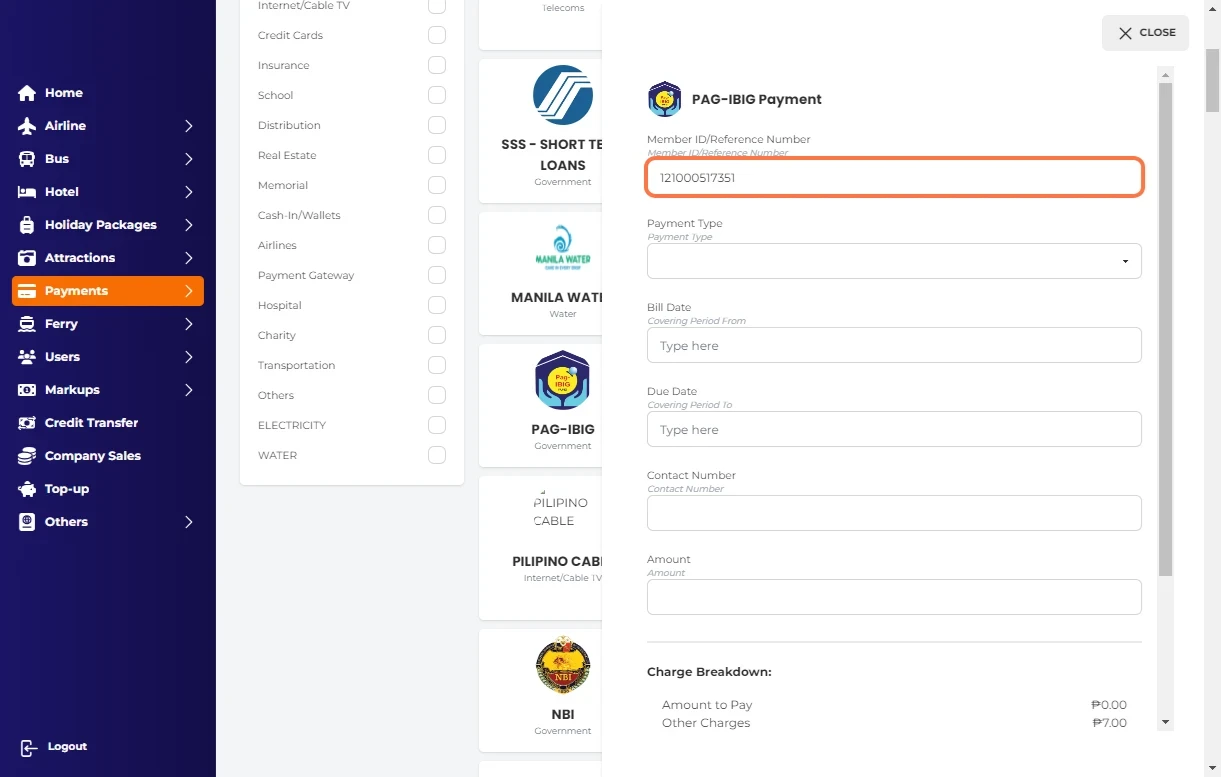Expand the Markups menu arrow
Image resolution: width=1221 pixels, height=777 pixels.
point(188,390)
